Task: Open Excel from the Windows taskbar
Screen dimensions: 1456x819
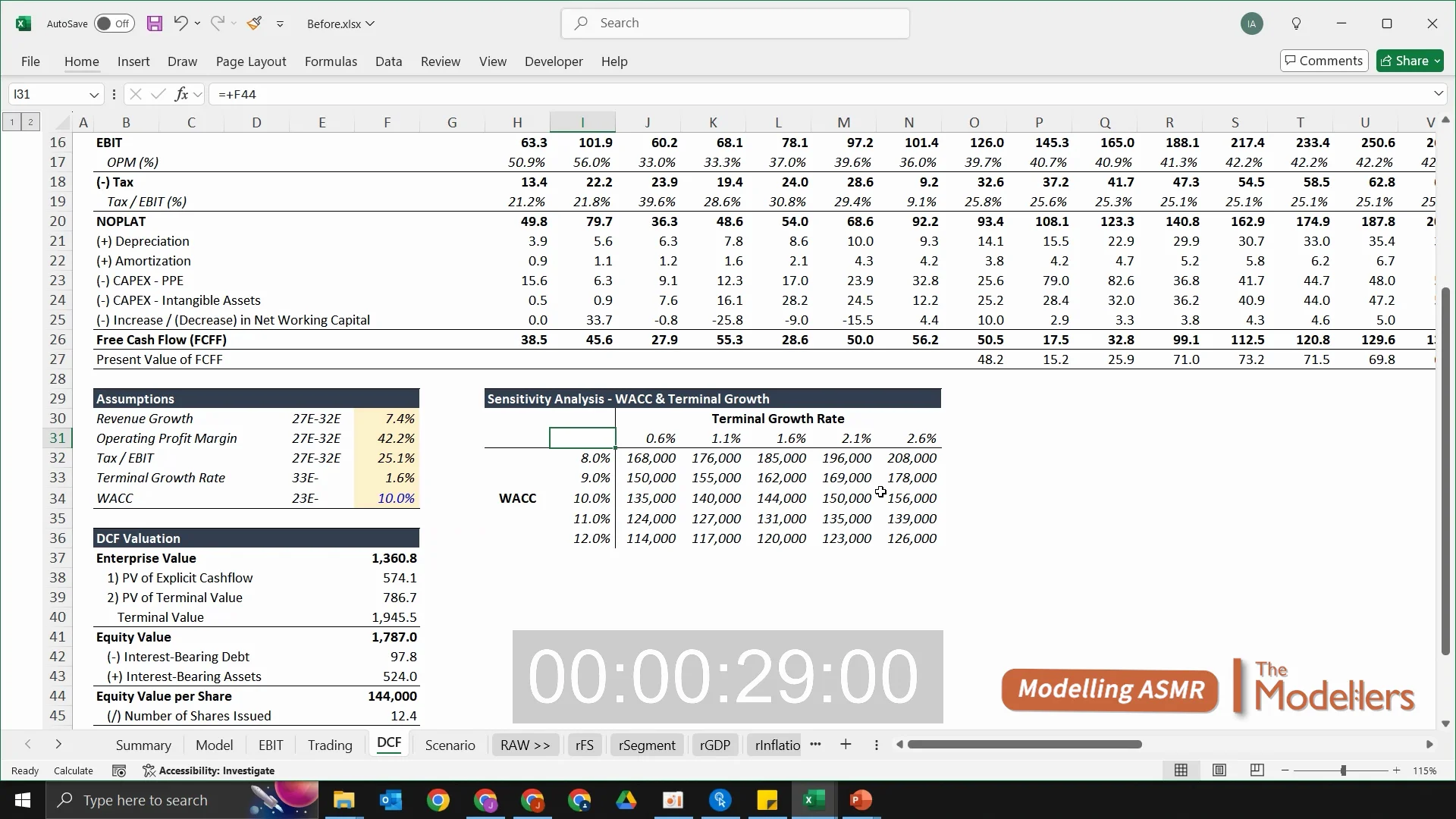Action: 814,800
